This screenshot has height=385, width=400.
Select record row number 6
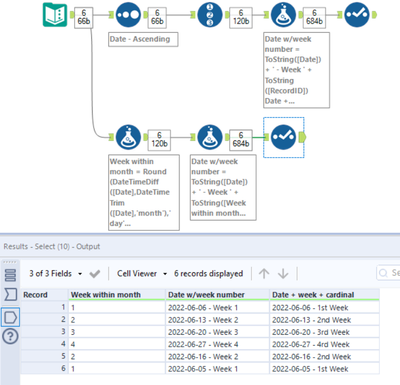pyautogui.click(x=45, y=369)
